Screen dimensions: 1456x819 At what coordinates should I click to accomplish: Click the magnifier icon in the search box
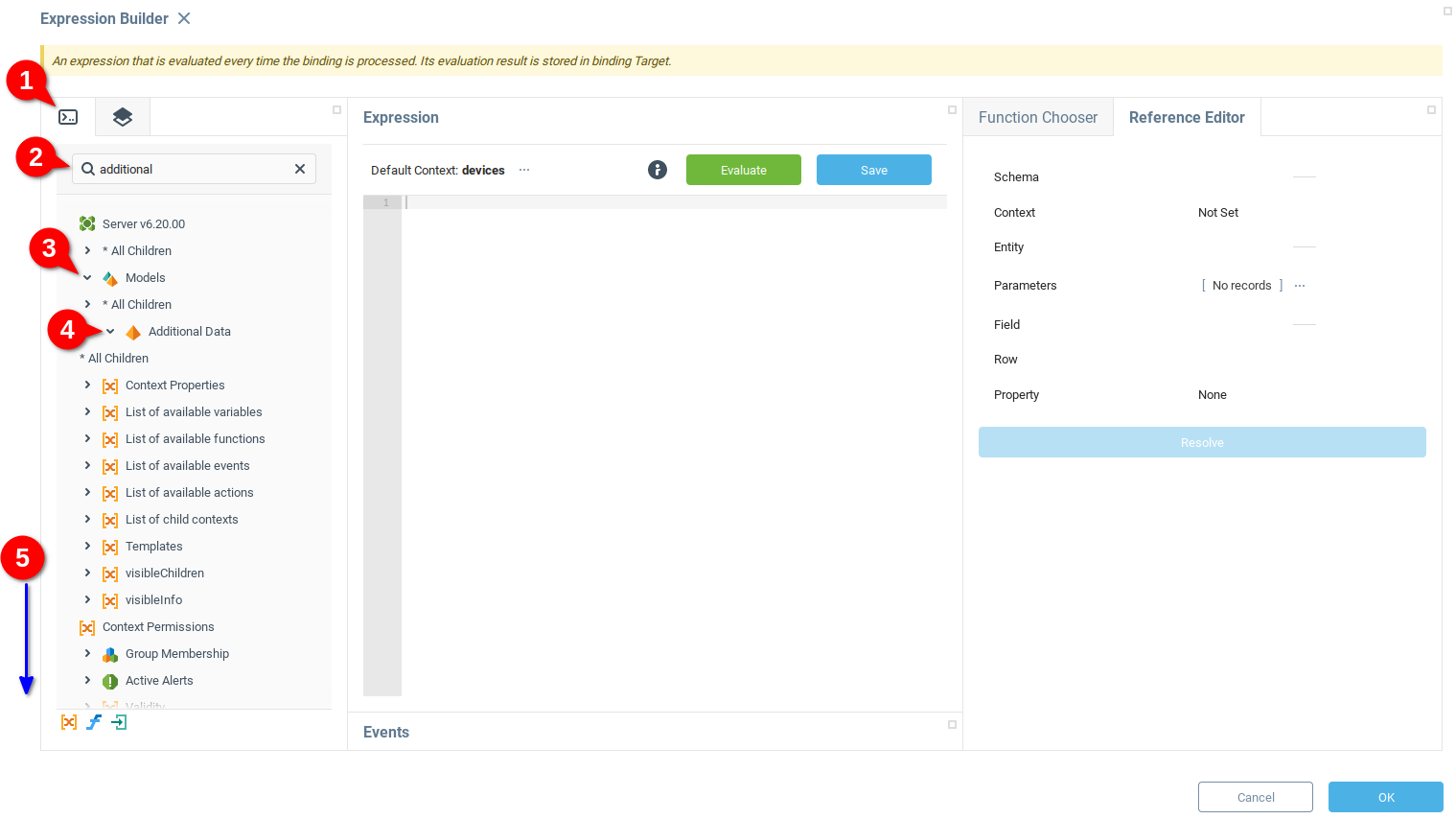88,169
